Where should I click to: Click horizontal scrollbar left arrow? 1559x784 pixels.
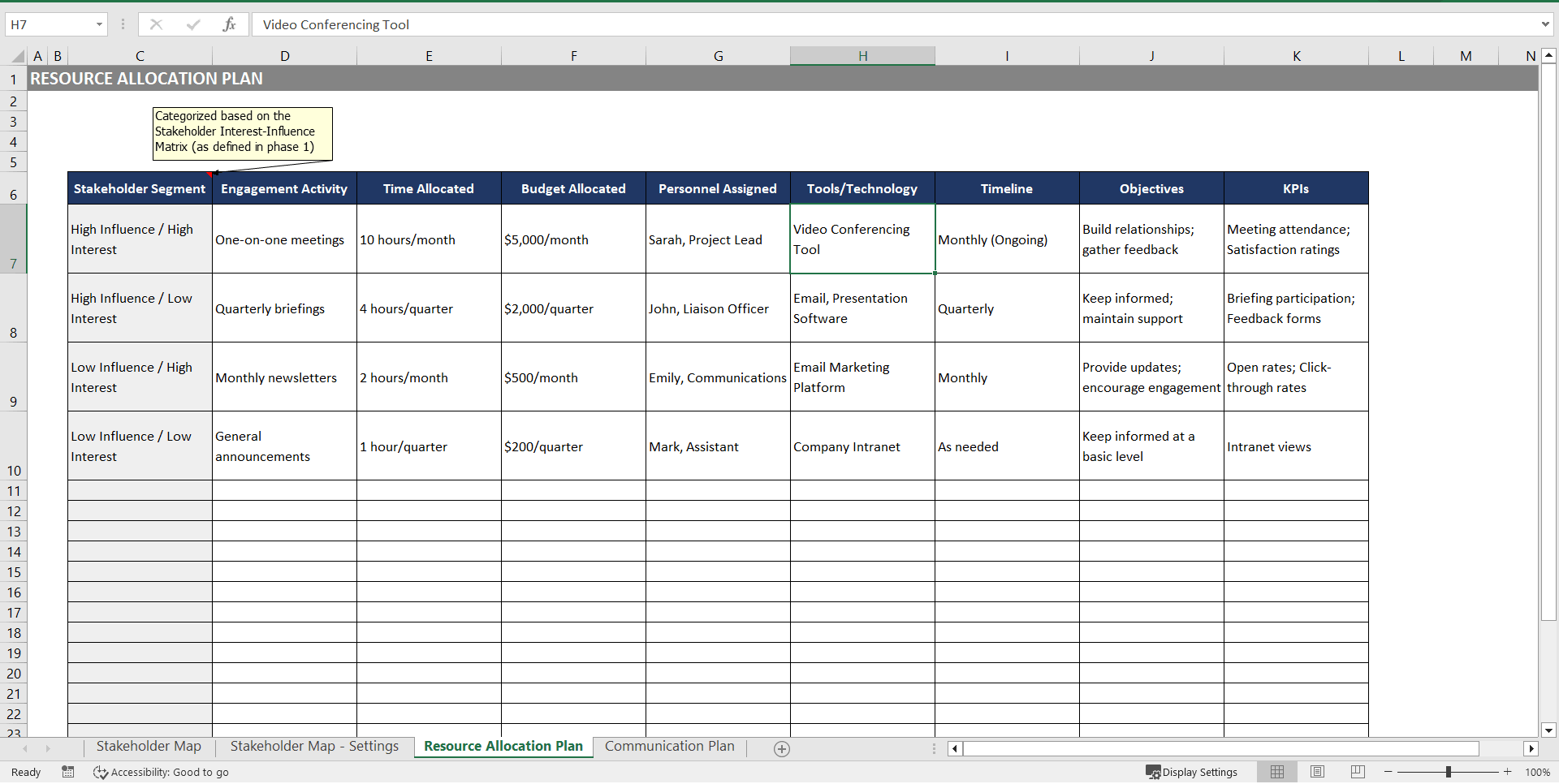click(955, 748)
